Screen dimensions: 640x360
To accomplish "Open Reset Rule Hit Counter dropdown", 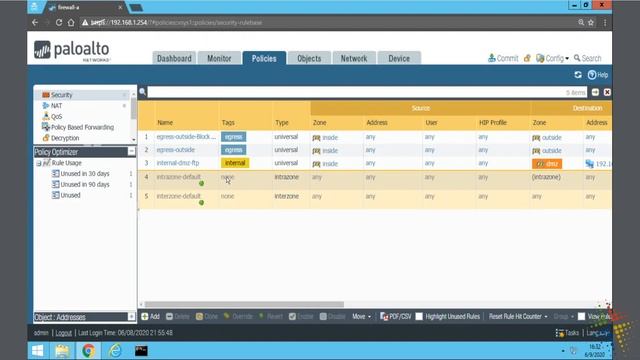I will click(x=518, y=316).
